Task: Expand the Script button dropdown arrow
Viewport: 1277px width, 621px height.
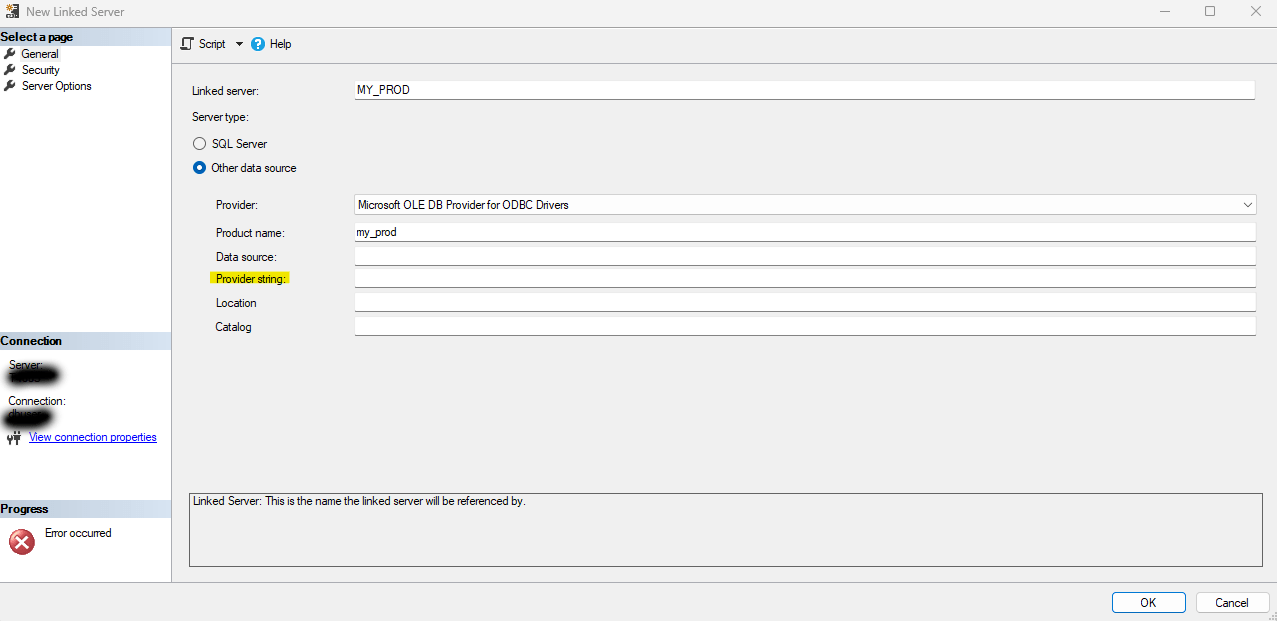Action: [x=239, y=44]
